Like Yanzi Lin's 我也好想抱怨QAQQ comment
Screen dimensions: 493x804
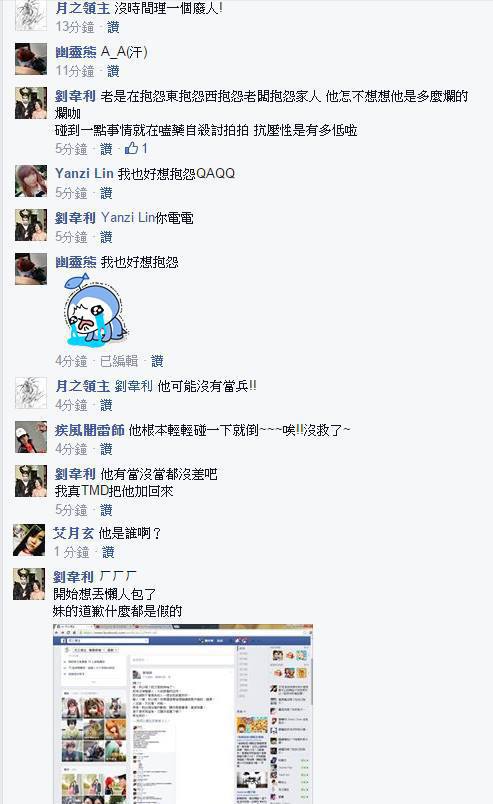[106, 193]
